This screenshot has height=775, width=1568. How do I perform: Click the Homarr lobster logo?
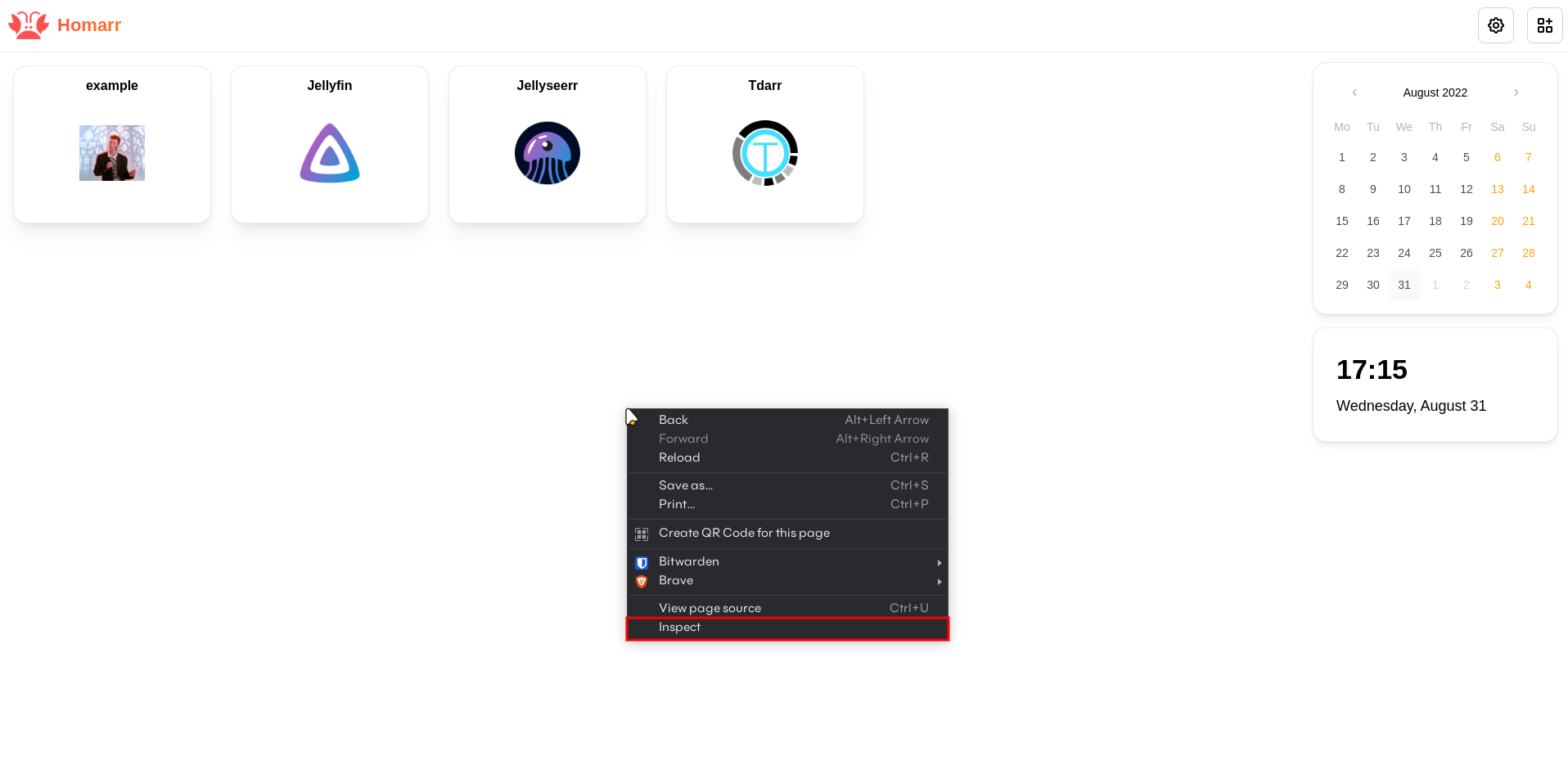coord(29,25)
